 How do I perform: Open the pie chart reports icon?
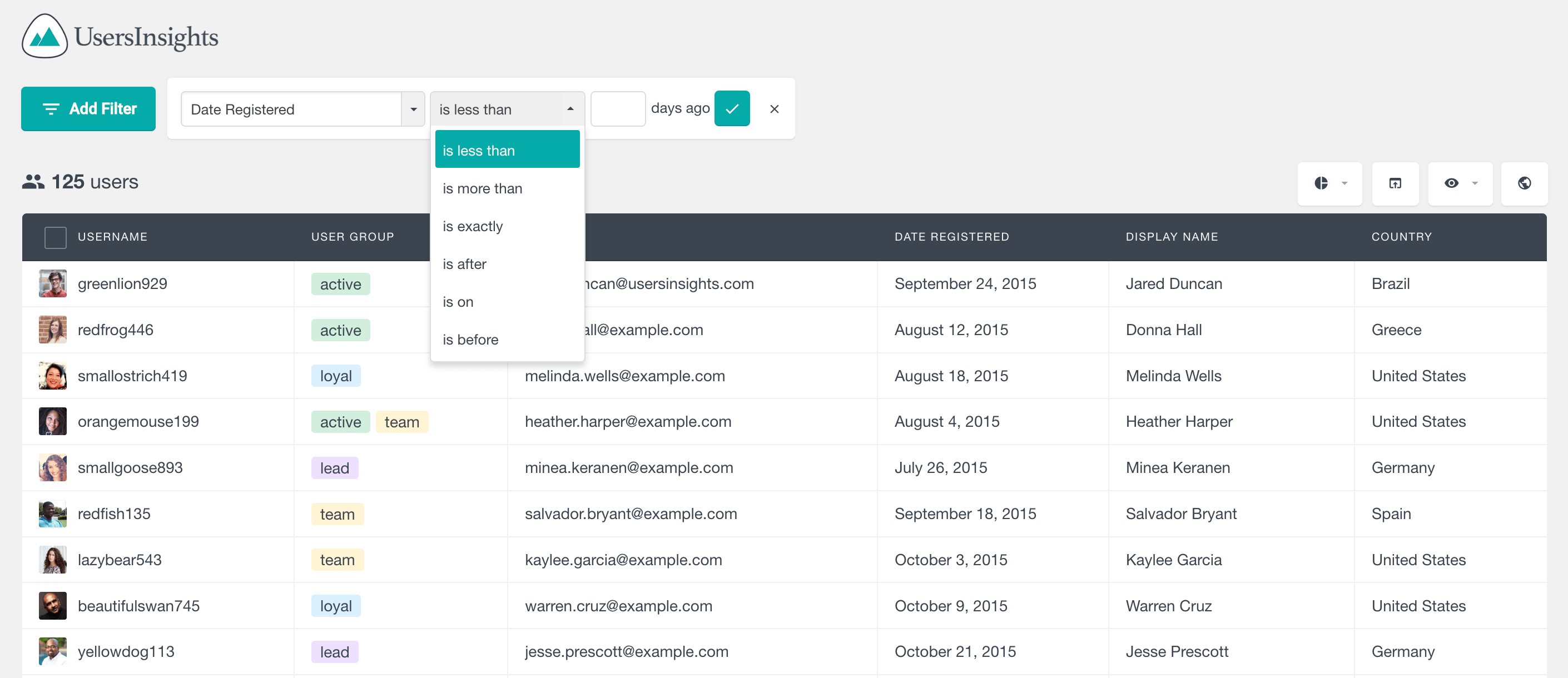click(x=1322, y=183)
